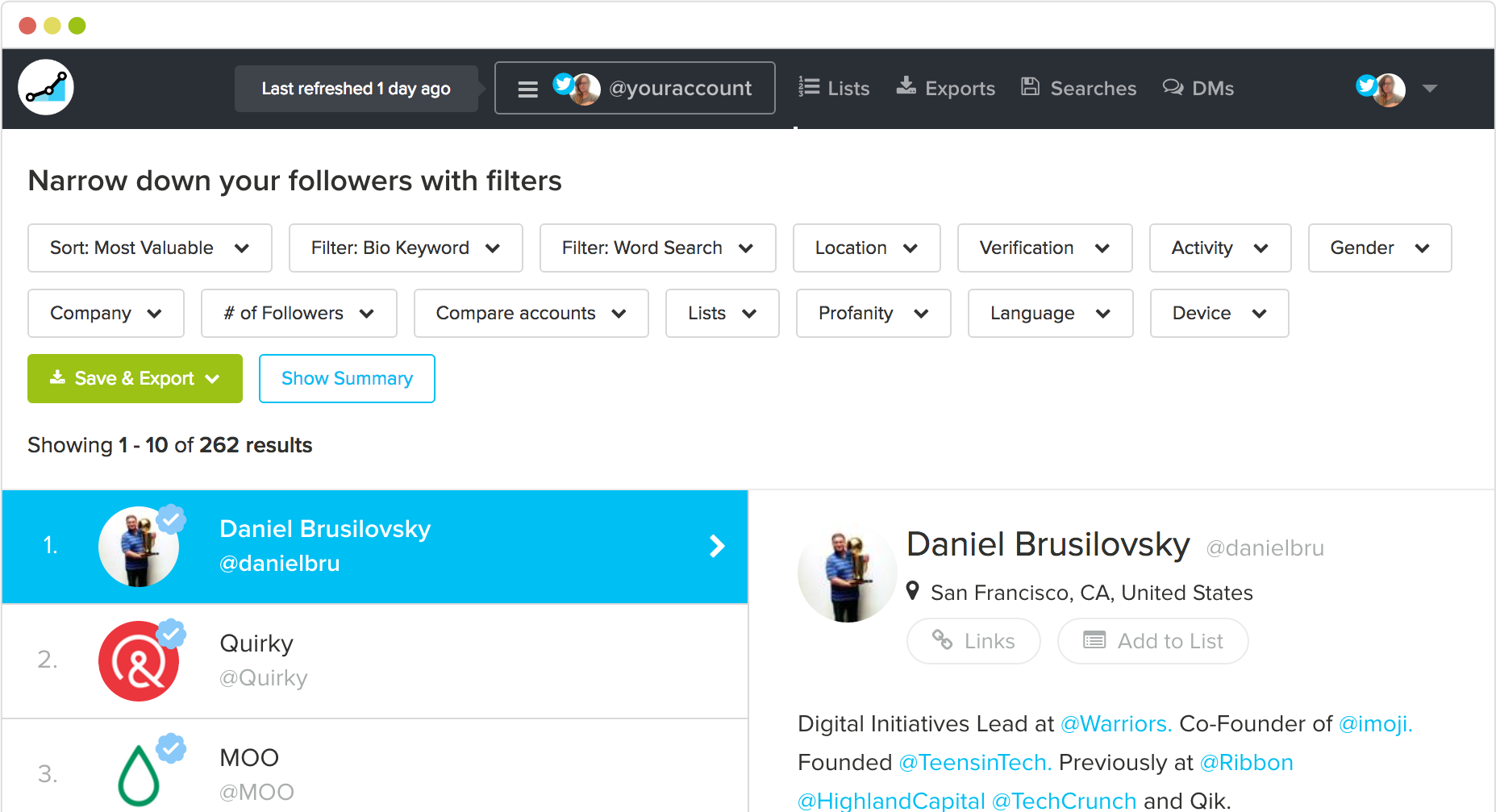Open the Profanity filter dropdown

(873, 314)
